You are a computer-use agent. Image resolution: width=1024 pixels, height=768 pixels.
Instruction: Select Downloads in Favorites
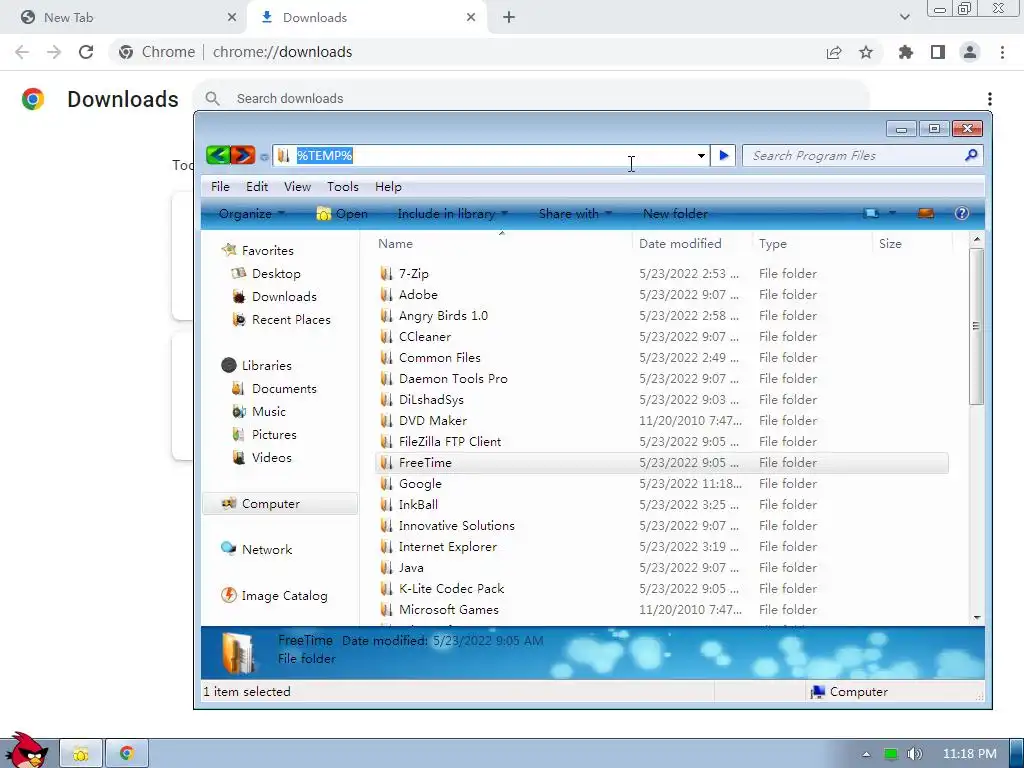click(274, 296)
